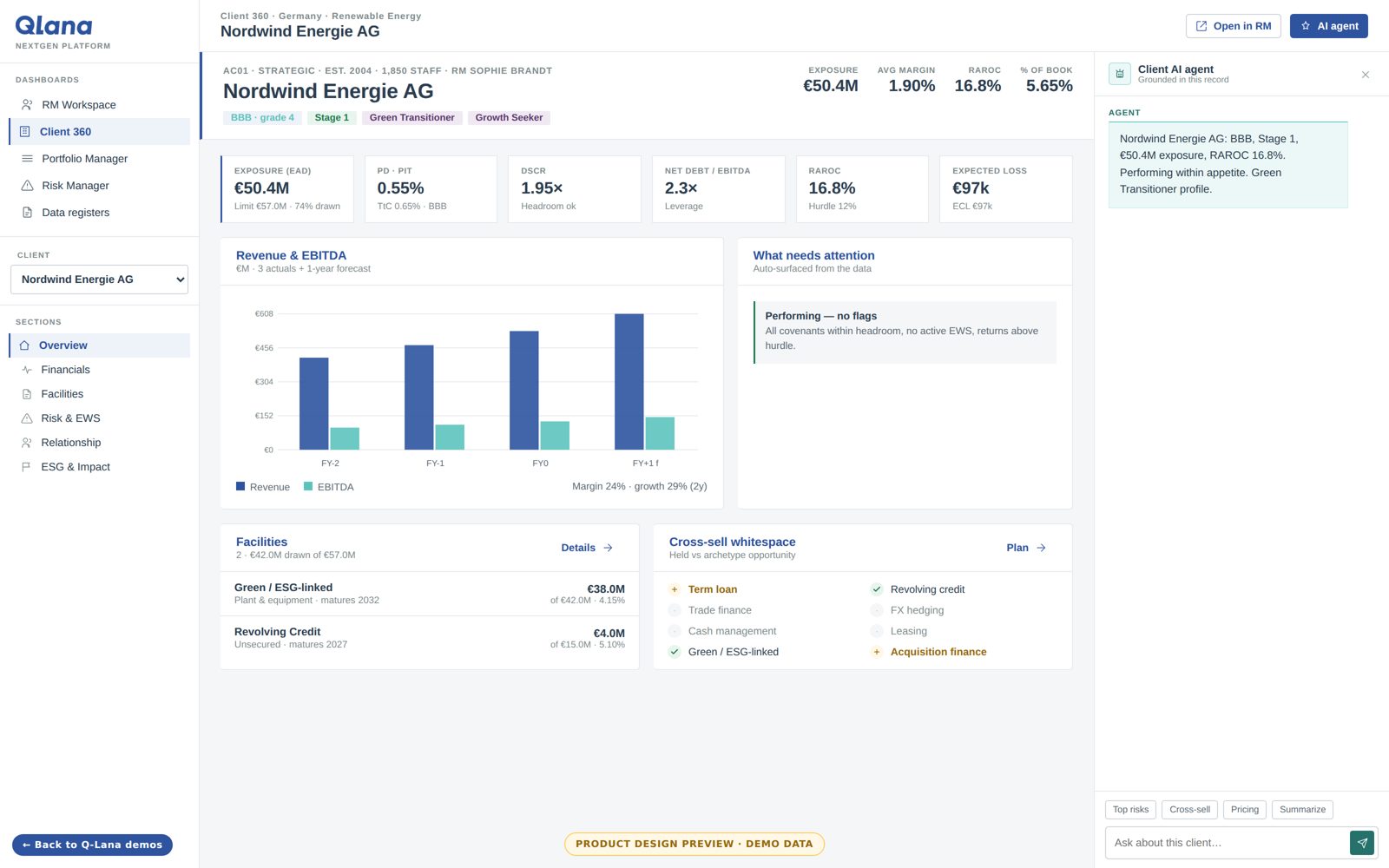Click the star icon on AI agent button
The height and width of the screenshot is (868, 1389).
[x=1306, y=26]
